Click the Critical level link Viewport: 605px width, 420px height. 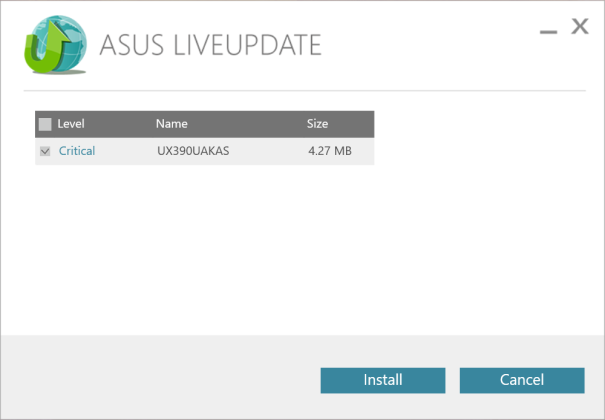[77, 151]
